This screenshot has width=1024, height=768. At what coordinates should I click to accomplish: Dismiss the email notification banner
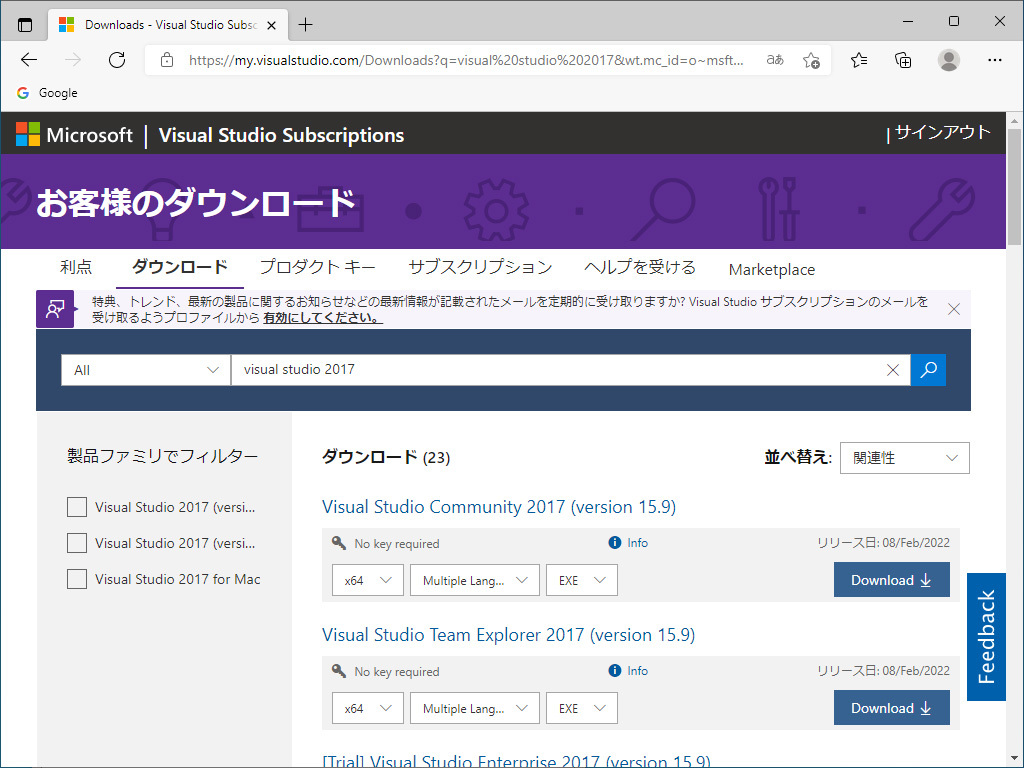click(953, 309)
